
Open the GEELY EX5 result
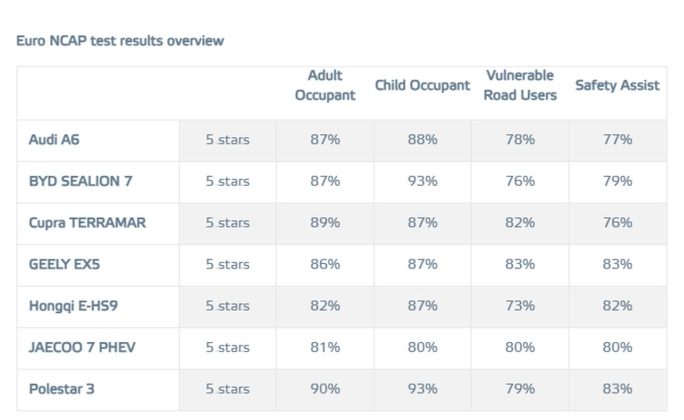pos(67,264)
